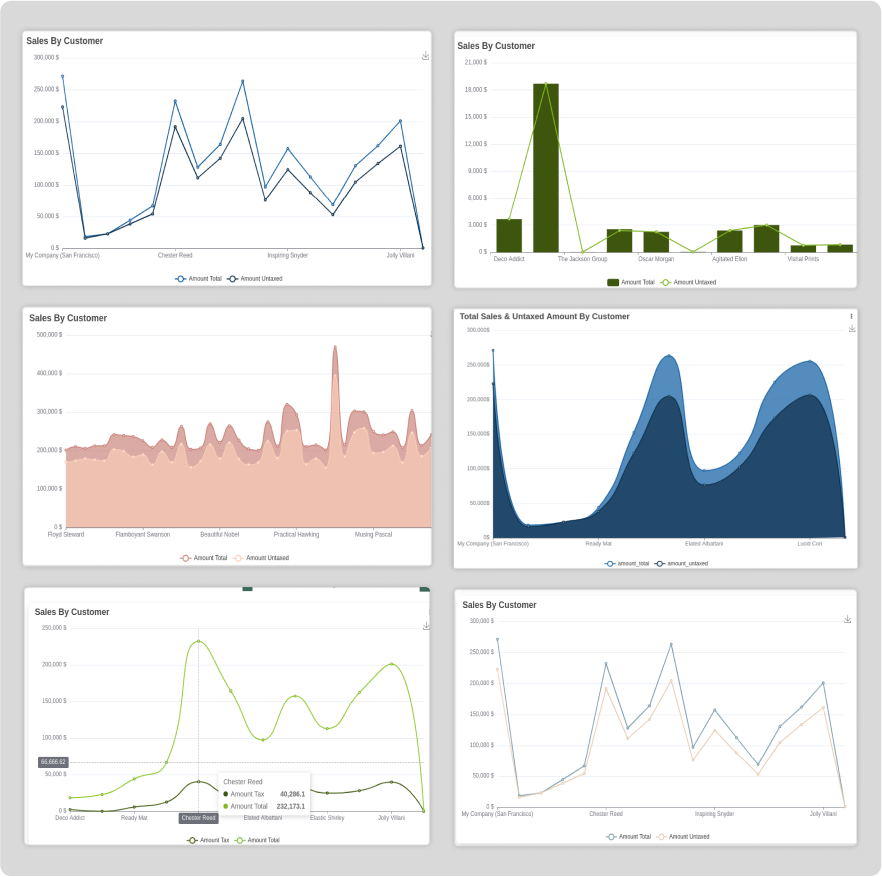Click the 66,666.62 y-axis pointer label

tap(53, 762)
